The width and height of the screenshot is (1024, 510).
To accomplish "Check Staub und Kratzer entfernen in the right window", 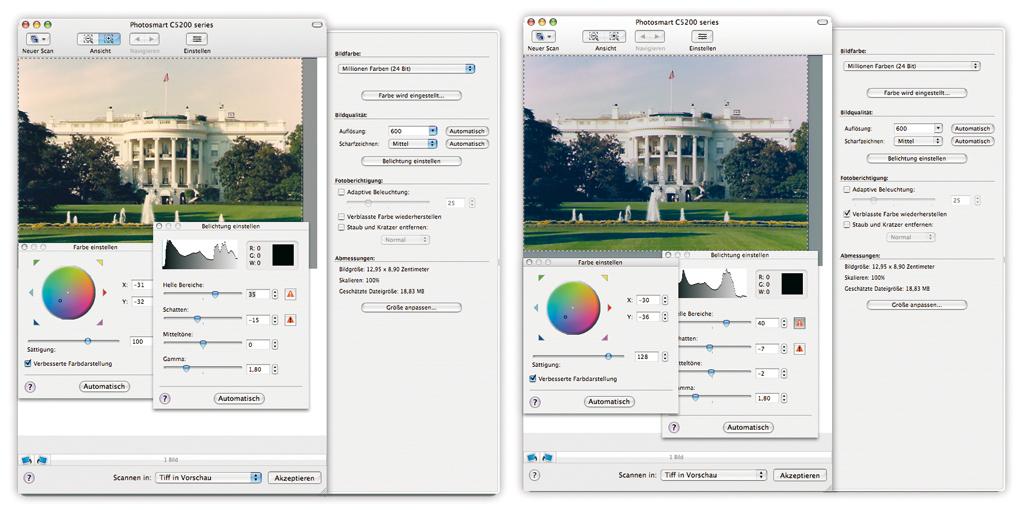I will (x=847, y=225).
